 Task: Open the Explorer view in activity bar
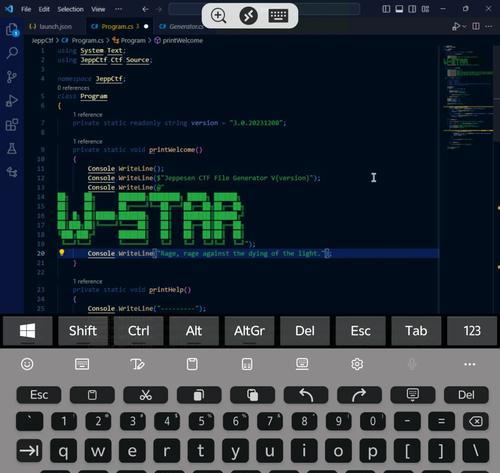tap(12, 30)
